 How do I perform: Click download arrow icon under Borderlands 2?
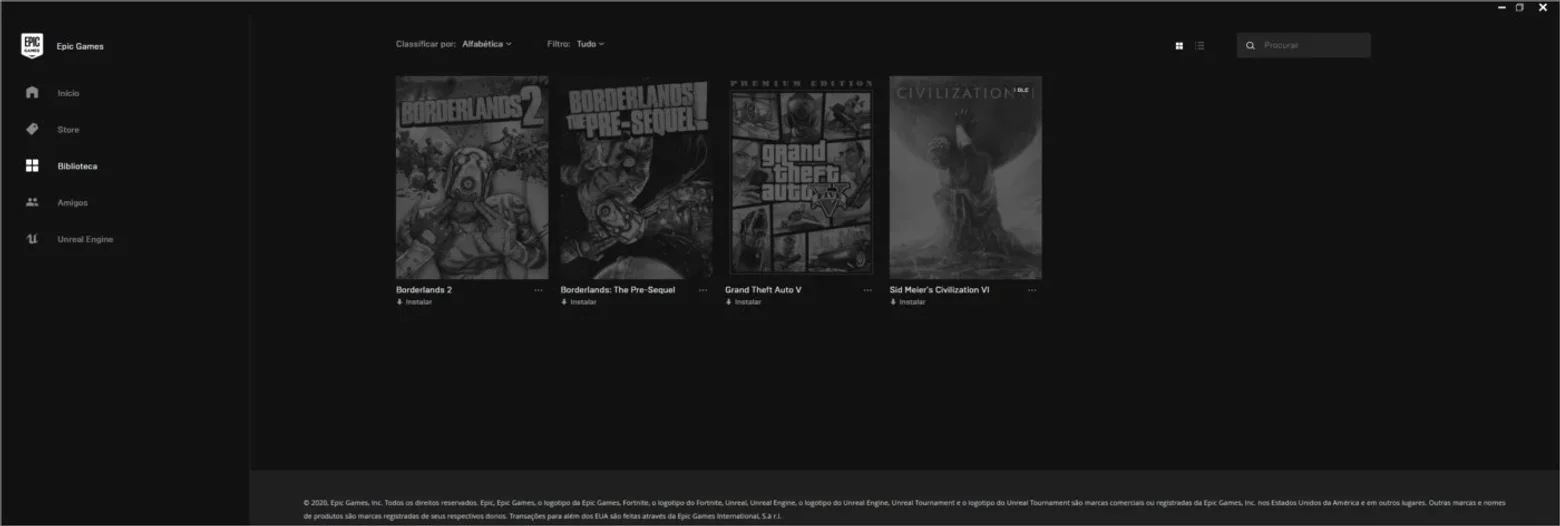click(399, 302)
